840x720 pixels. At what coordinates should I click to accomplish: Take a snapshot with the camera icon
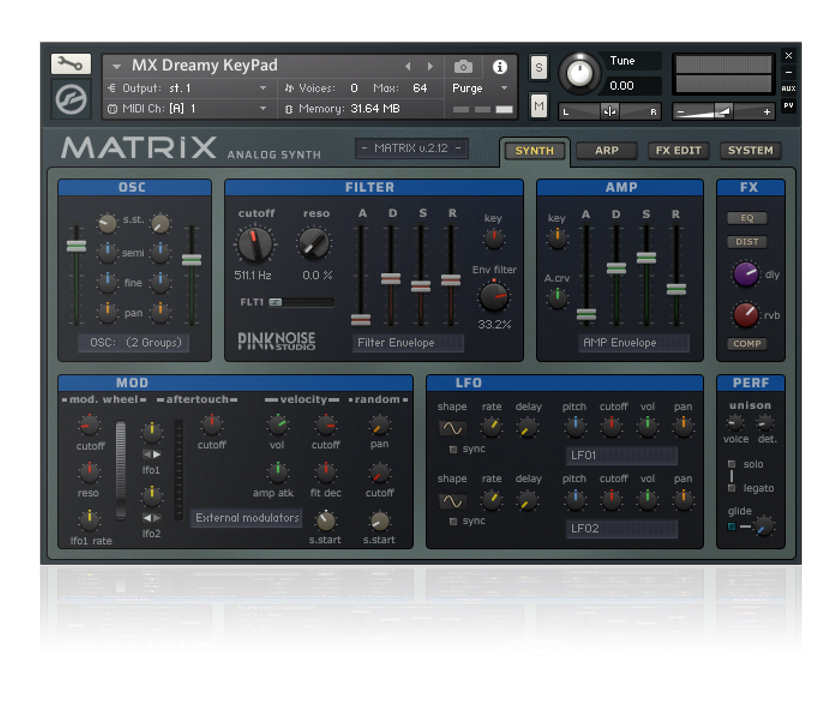[x=463, y=66]
